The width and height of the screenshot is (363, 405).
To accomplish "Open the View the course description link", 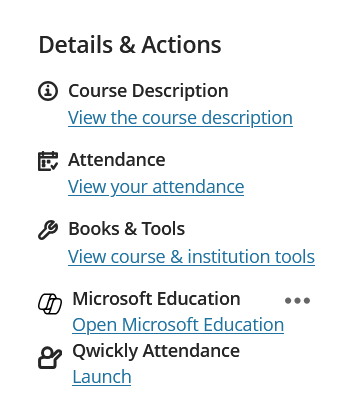I will [x=180, y=118].
